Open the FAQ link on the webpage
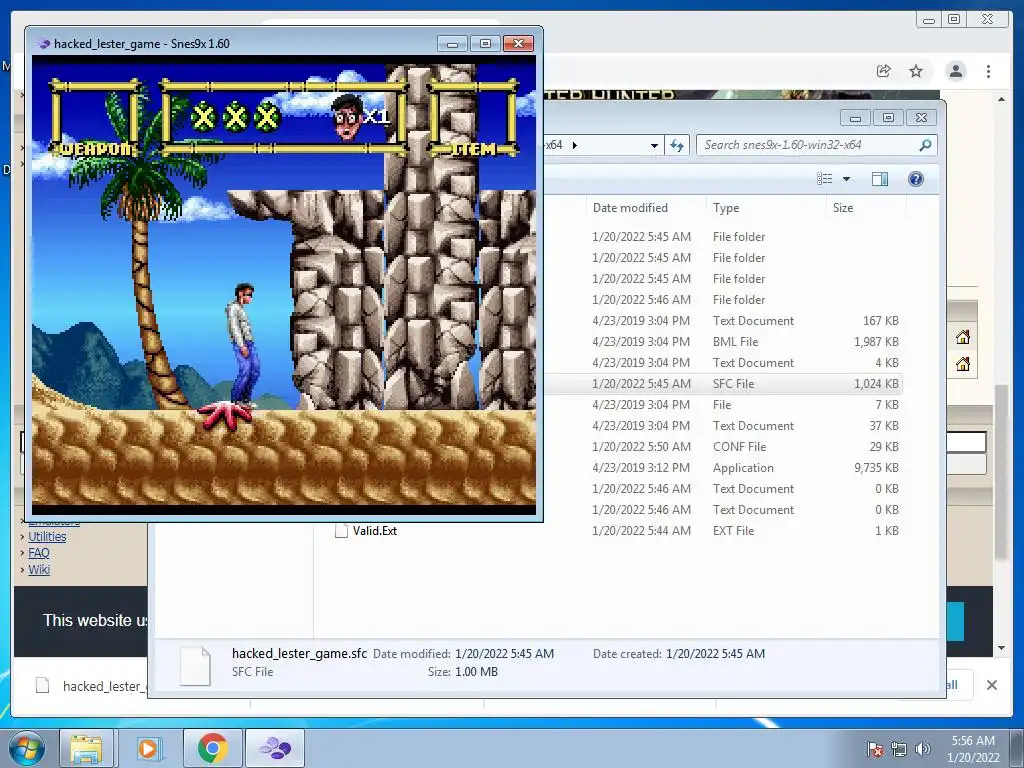 click(x=39, y=553)
